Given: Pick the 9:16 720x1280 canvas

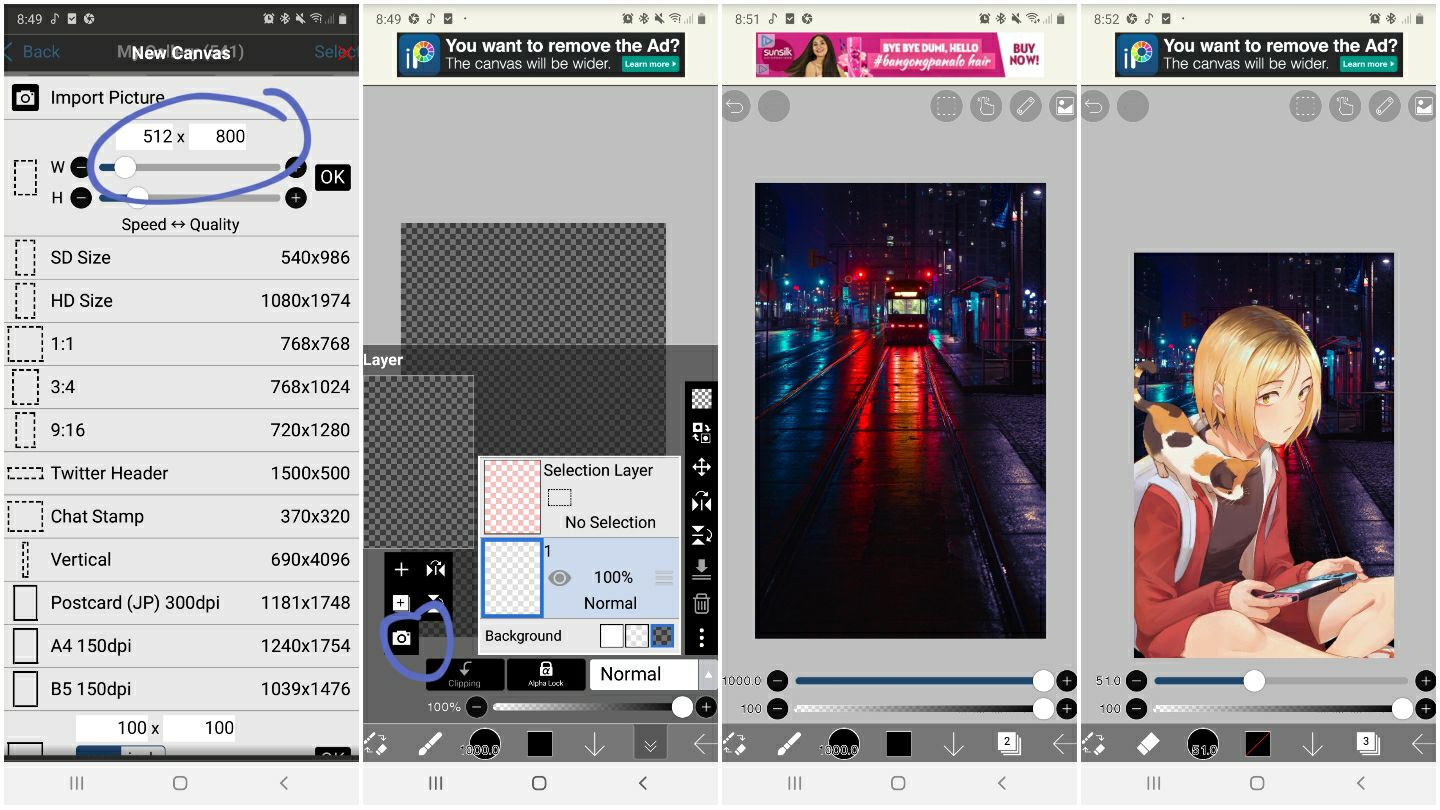Looking at the screenshot, I should pyautogui.click(x=181, y=430).
